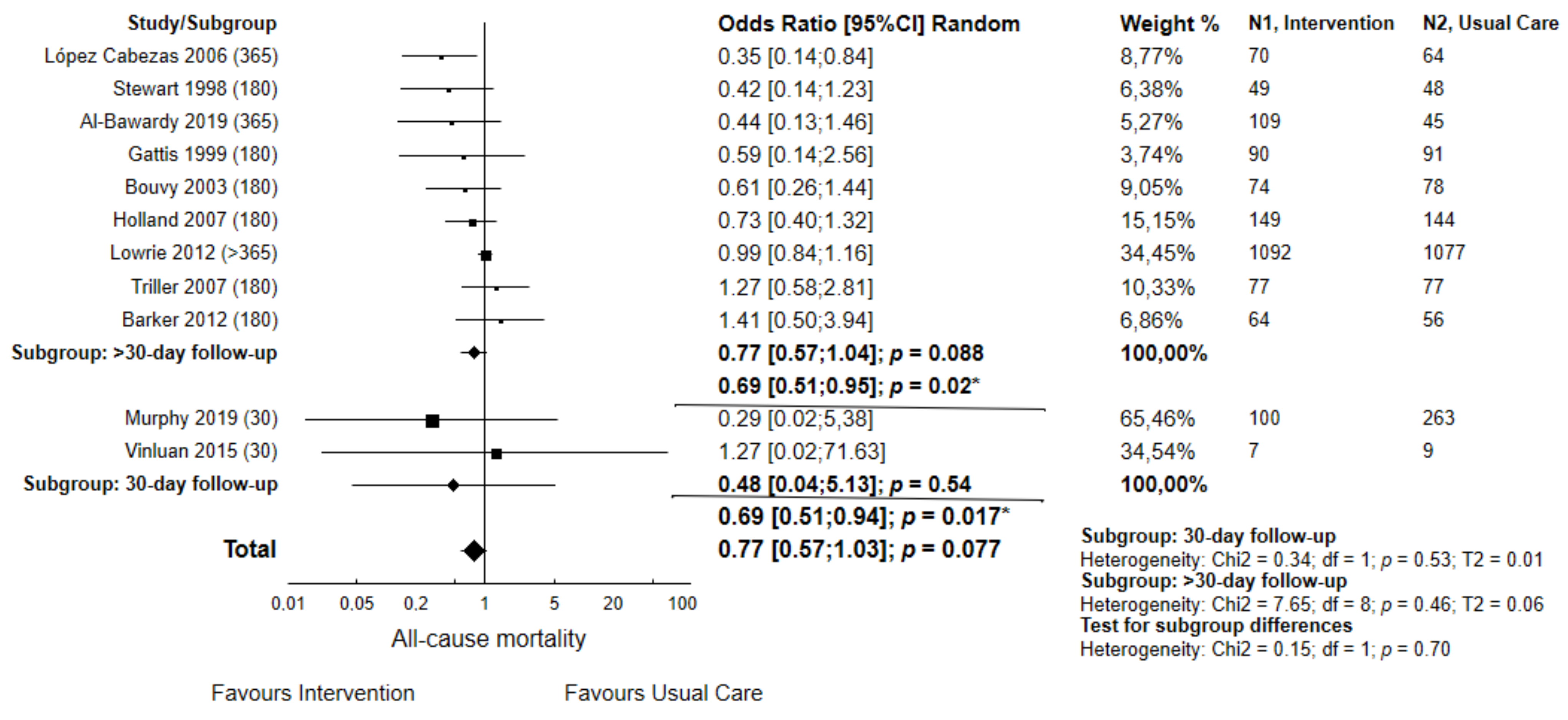1568x720 pixels.
Task: Click the Favours Usual Care label
Action: pos(664,693)
